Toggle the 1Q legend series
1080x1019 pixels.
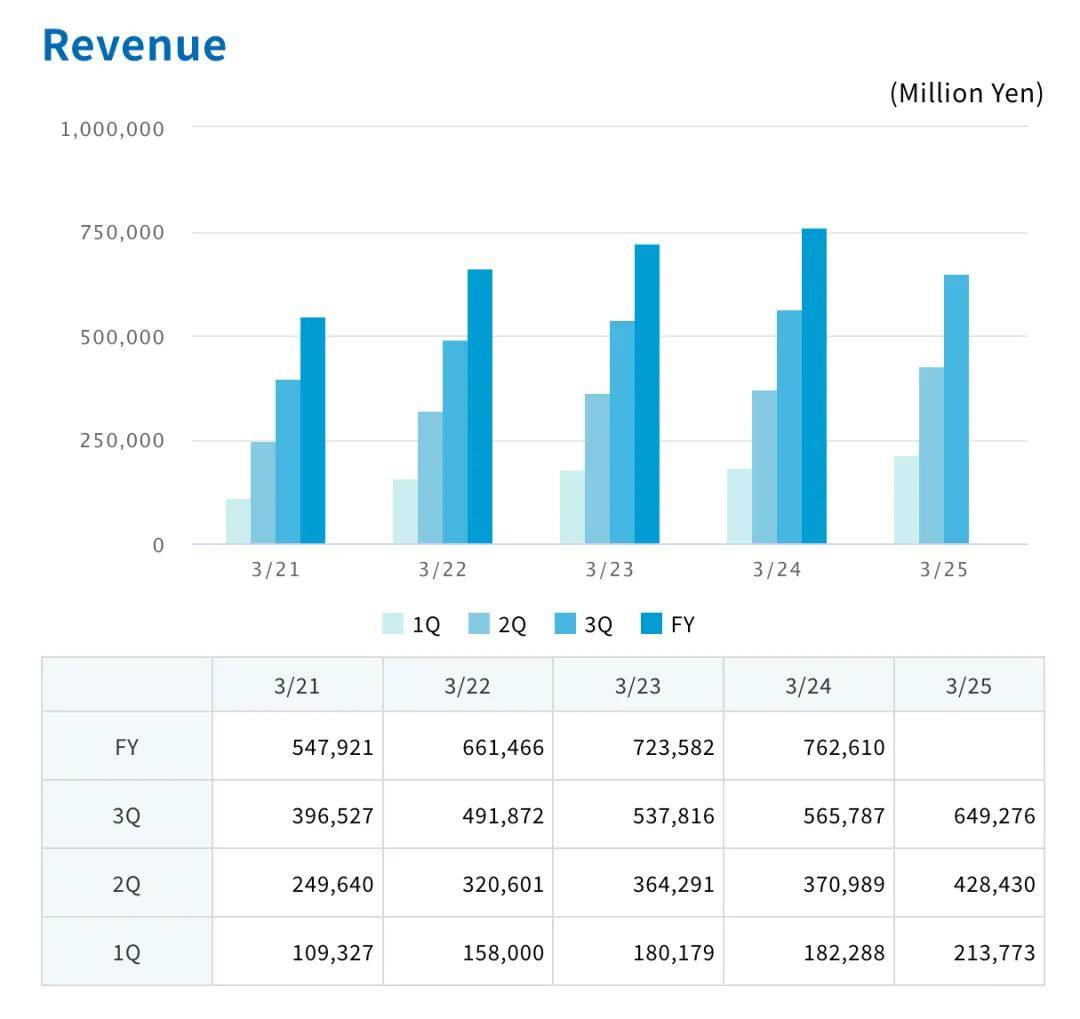pyautogui.click(x=411, y=625)
